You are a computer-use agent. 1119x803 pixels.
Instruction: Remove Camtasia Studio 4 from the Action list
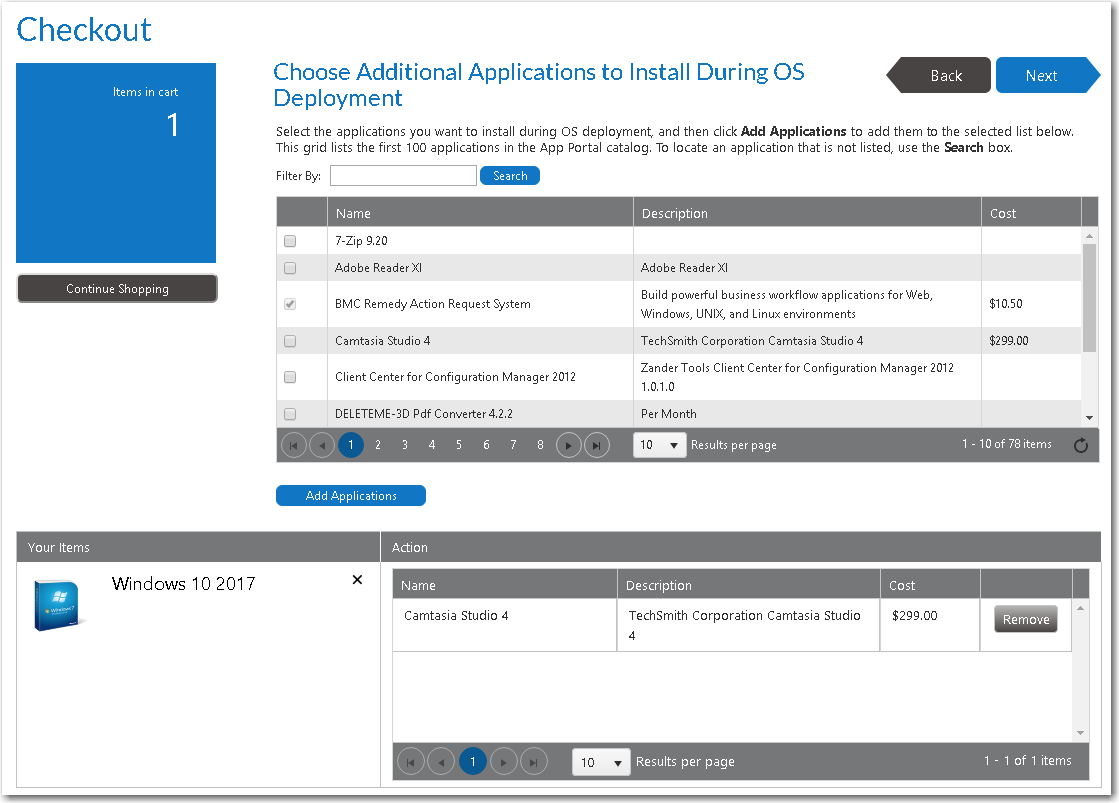pos(1025,619)
